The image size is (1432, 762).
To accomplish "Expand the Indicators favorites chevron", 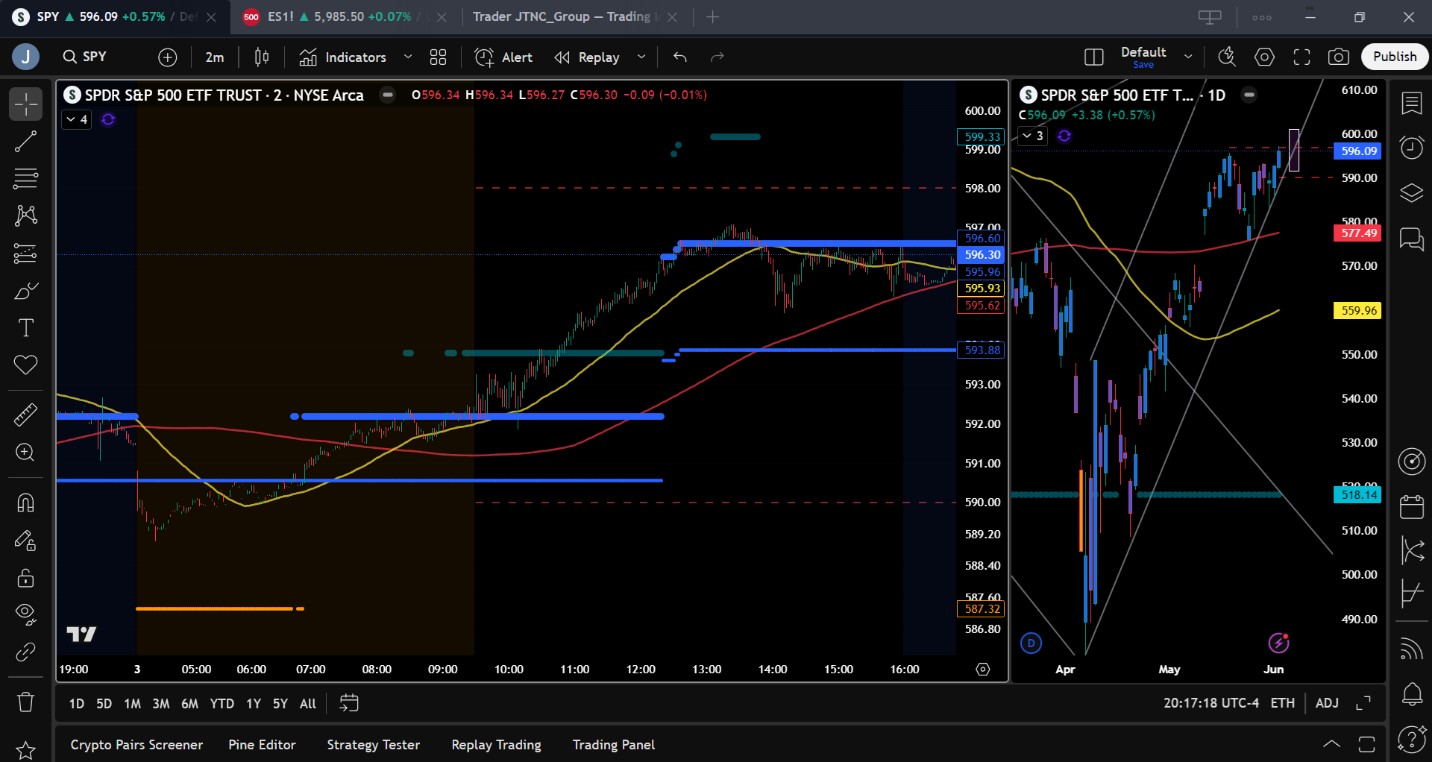I will pos(408,57).
